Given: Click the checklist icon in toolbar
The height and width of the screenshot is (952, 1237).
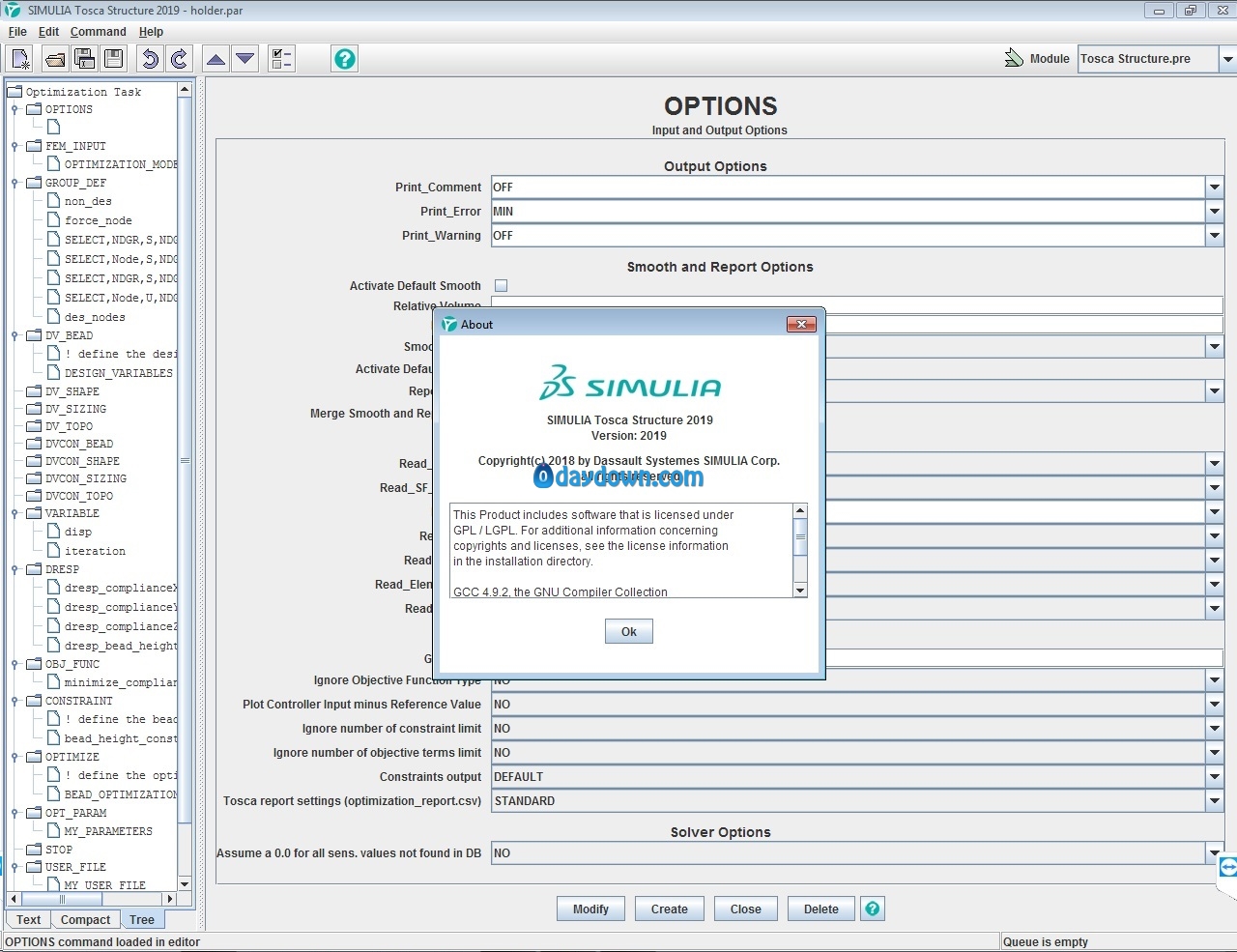Looking at the screenshot, I should coord(281,59).
